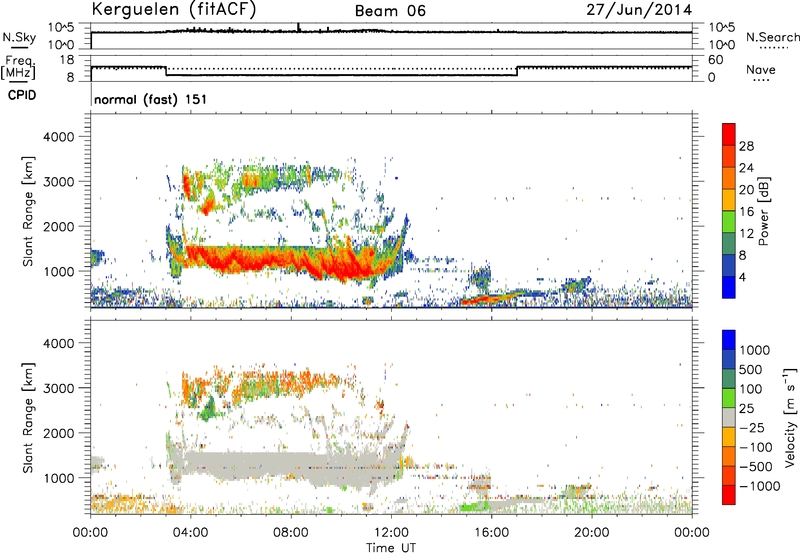The image size is (800, 554).
Task: Click the 'Kerguelen (fitACF)' title text
Action: (173, 9)
